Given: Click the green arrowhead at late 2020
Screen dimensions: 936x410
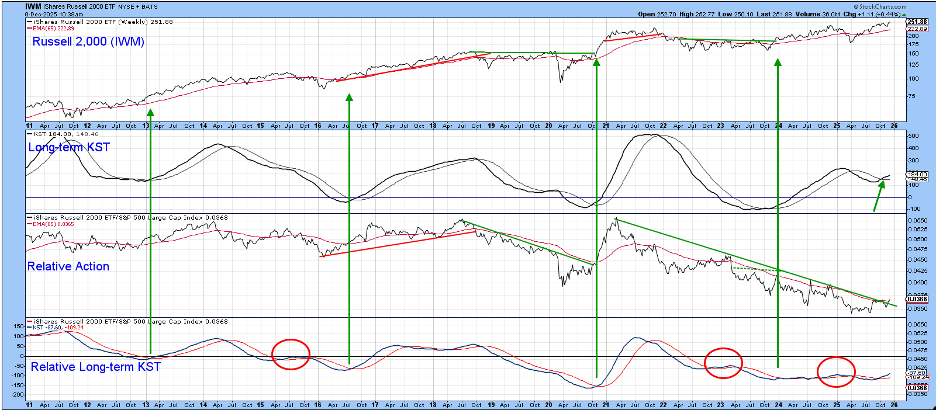Looking at the screenshot, I should 597,62.
